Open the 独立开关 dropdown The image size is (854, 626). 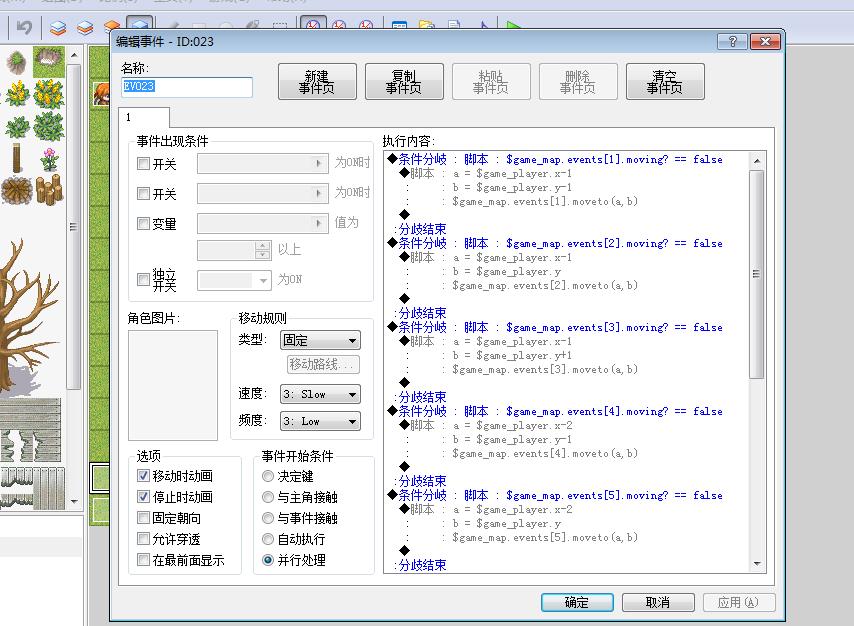point(234,280)
